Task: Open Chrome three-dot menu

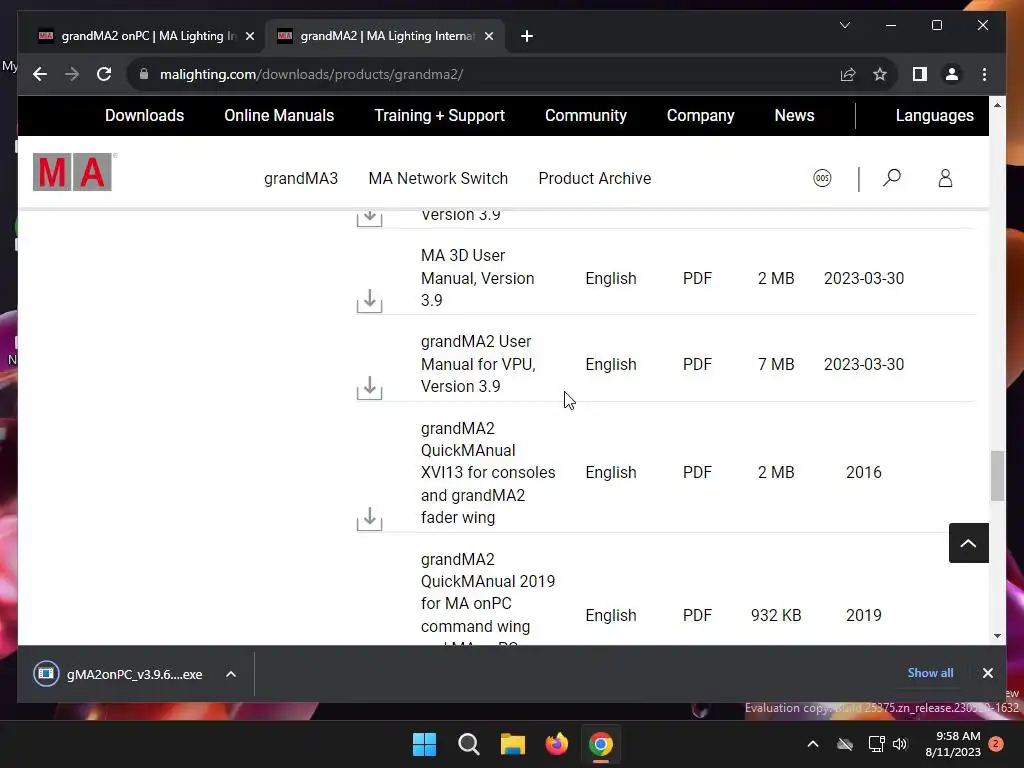Action: pyautogui.click(x=984, y=74)
